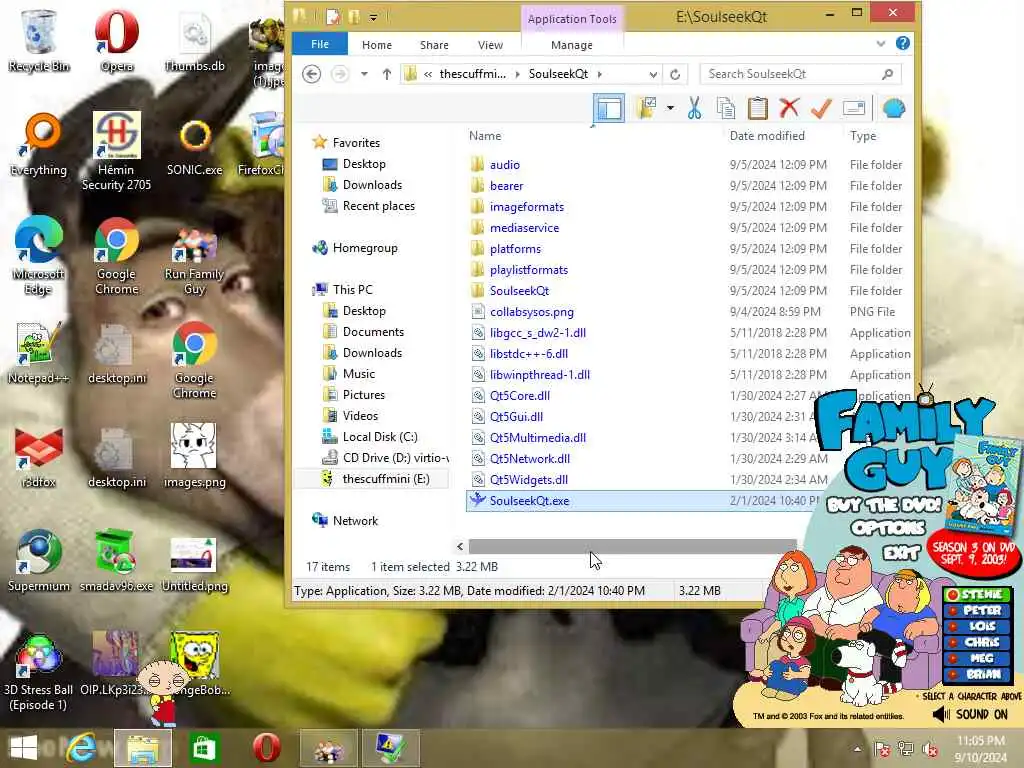1024x768 pixels.
Task: Select STEWIE character button
Action: click(978, 594)
